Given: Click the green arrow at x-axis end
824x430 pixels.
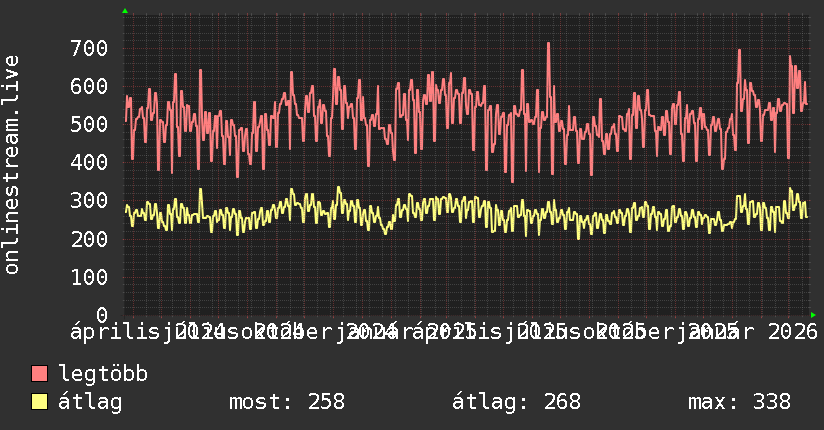Looking at the screenshot, I should (x=813, y=315).
